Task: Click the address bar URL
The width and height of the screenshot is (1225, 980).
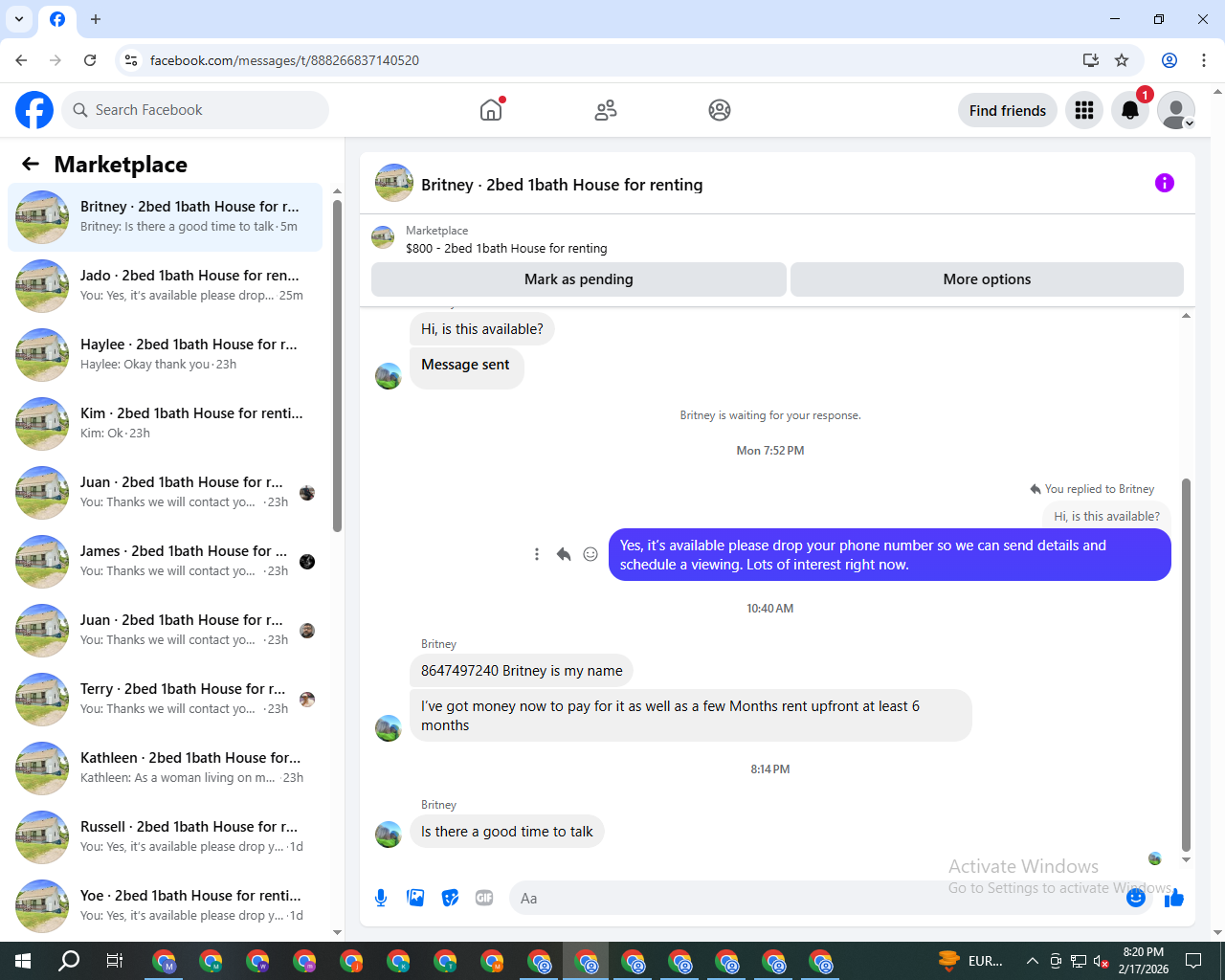Action: coord(284,60)
